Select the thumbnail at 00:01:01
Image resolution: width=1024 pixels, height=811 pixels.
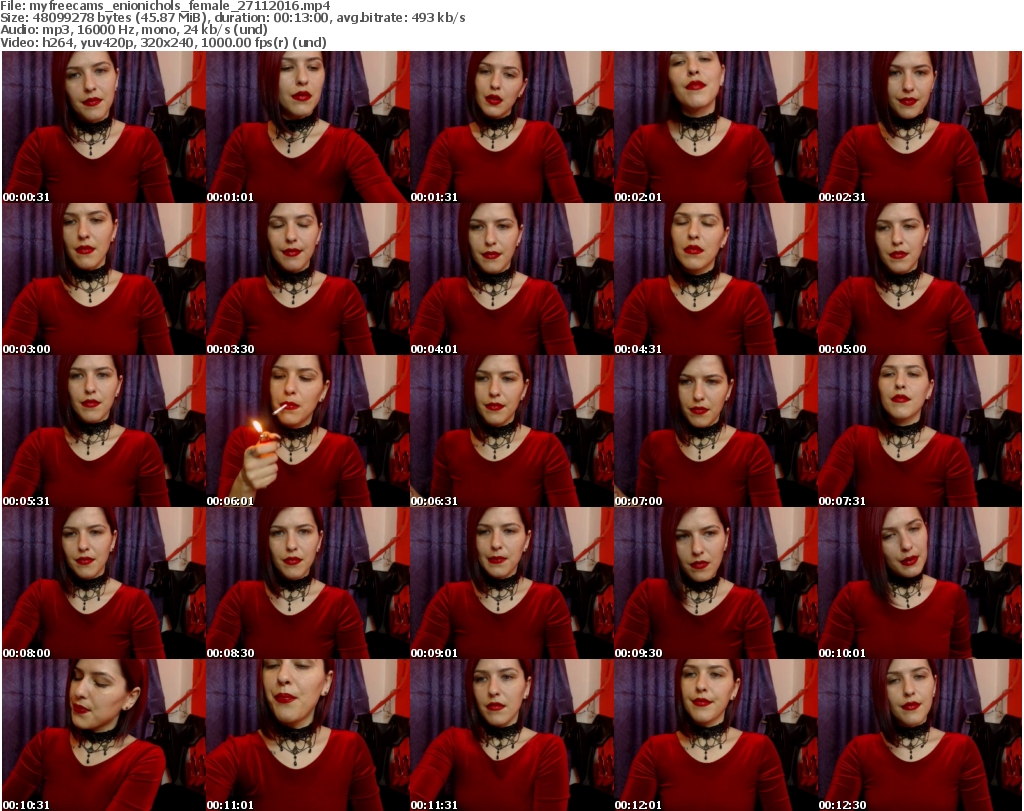(x=308, y=127)
